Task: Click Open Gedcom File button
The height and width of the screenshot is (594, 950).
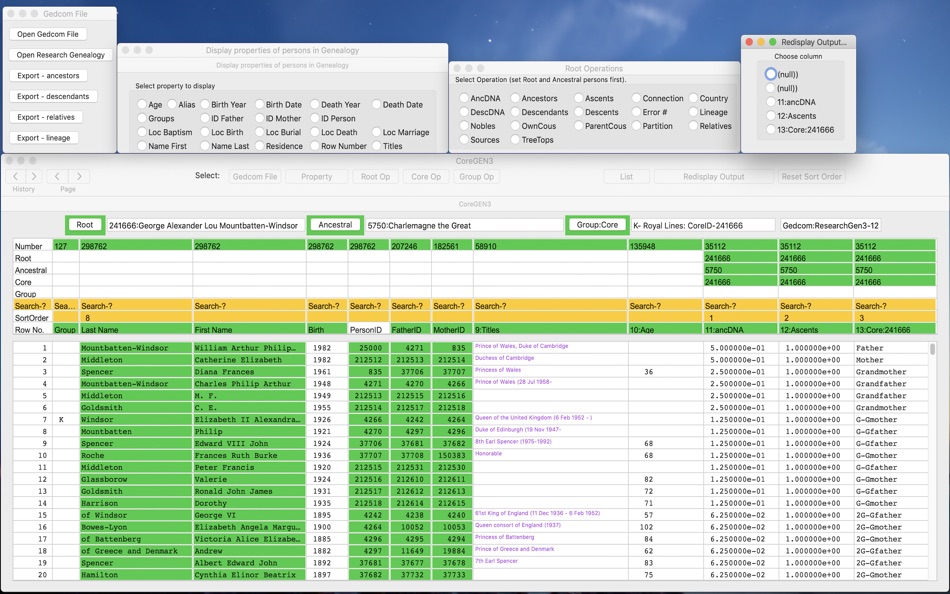Action: click(x=48, y=34)
